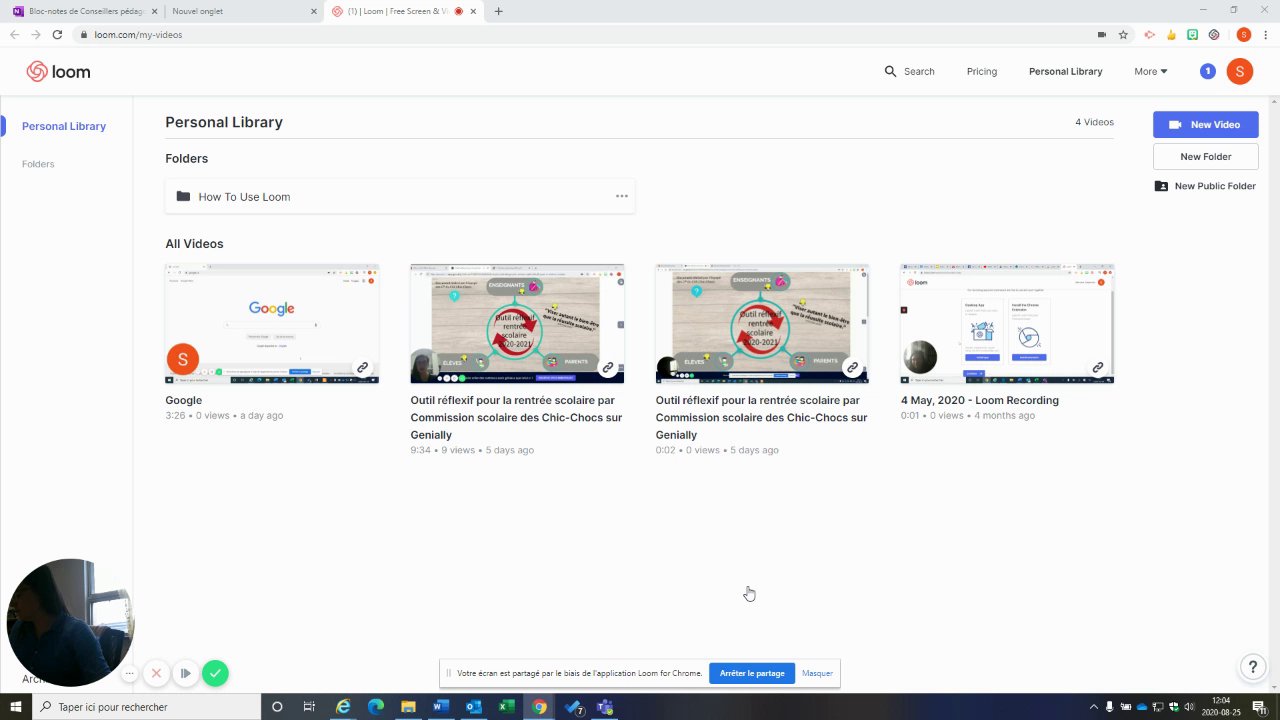The image size is (1280, 720).
Task: Open File Explorer from the taskbar
Action: (408, 707)
